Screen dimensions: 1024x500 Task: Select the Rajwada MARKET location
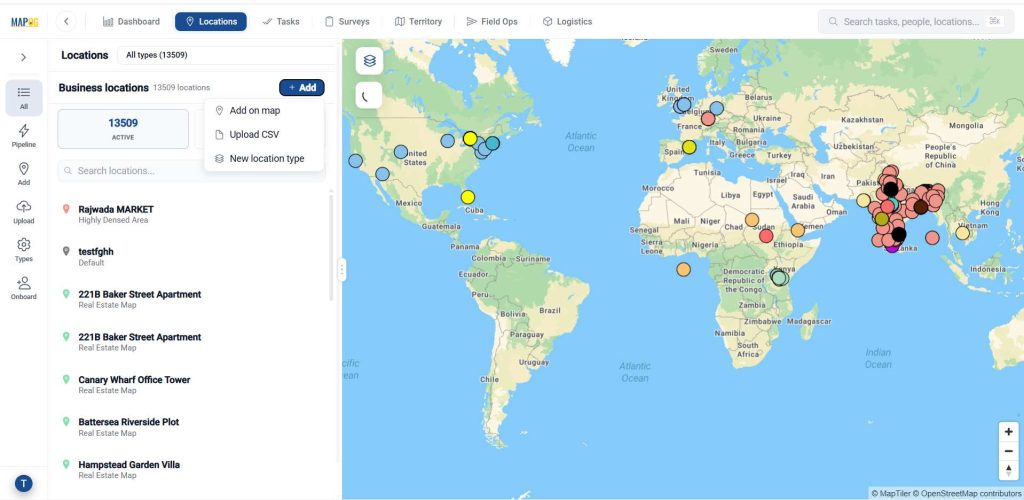pos(189,214)
